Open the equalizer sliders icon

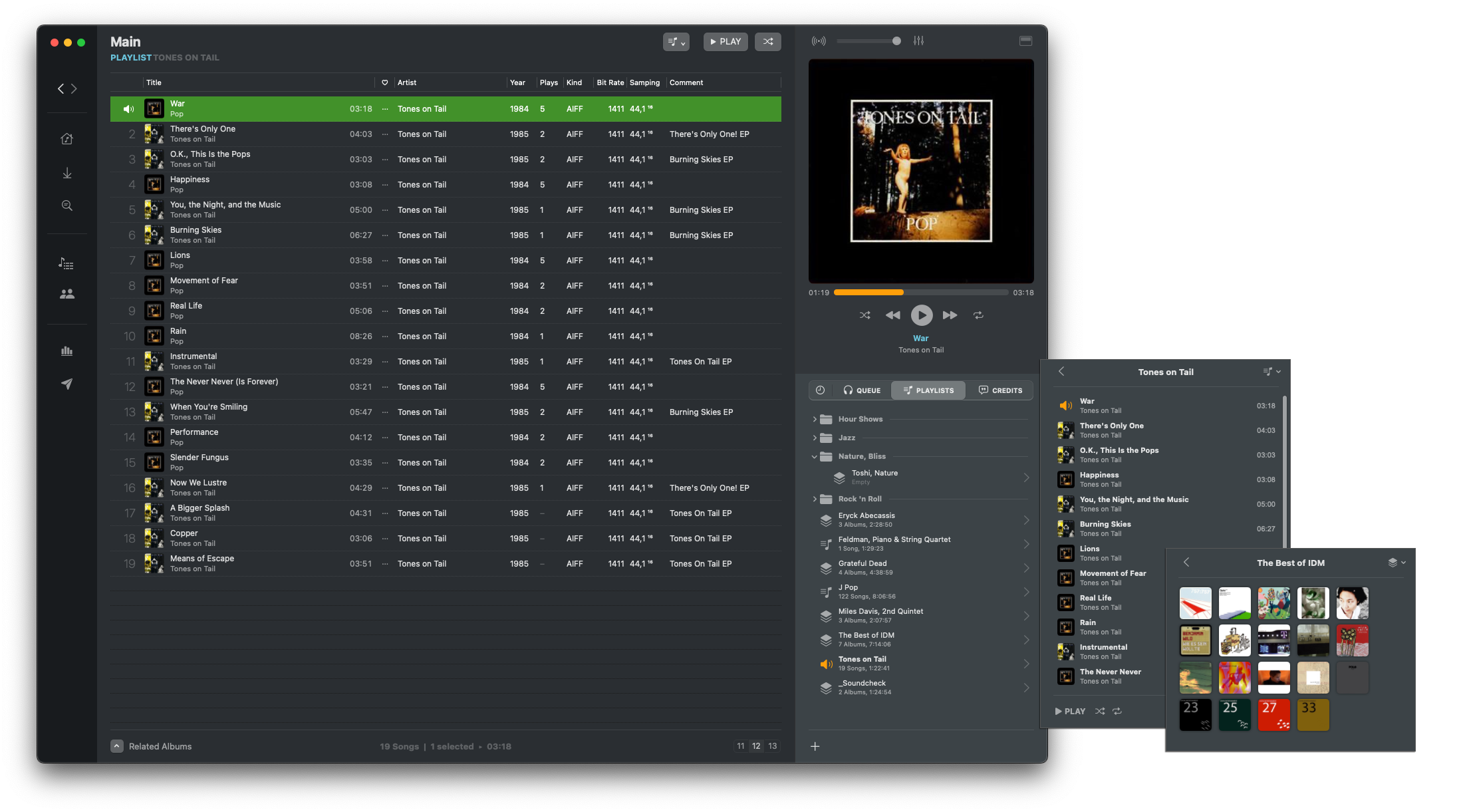click(x=918, y=41)
